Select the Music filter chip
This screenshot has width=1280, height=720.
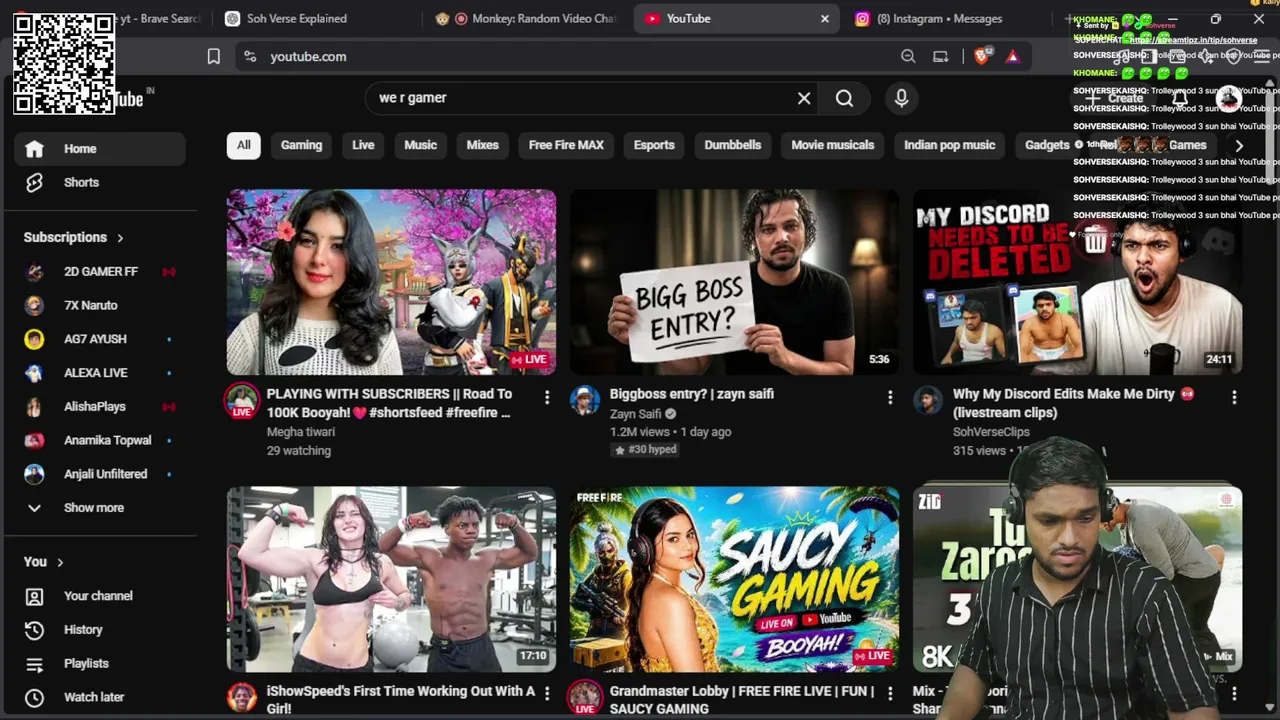click(x=420, y=146)
